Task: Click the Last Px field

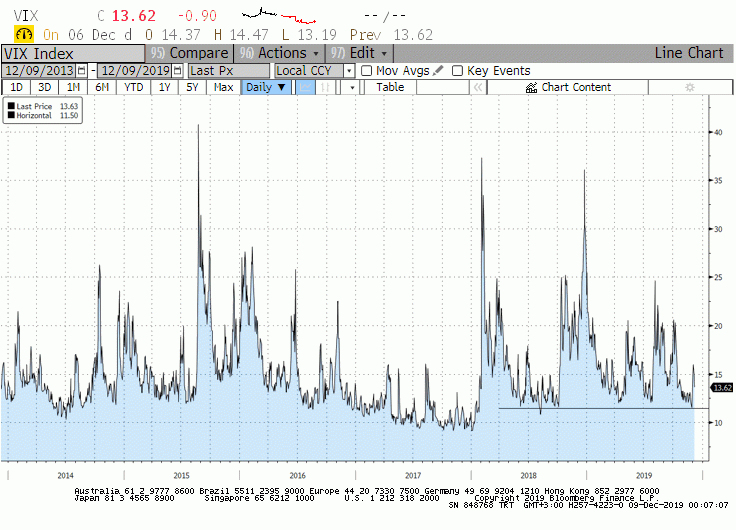Action: [229, 71]
